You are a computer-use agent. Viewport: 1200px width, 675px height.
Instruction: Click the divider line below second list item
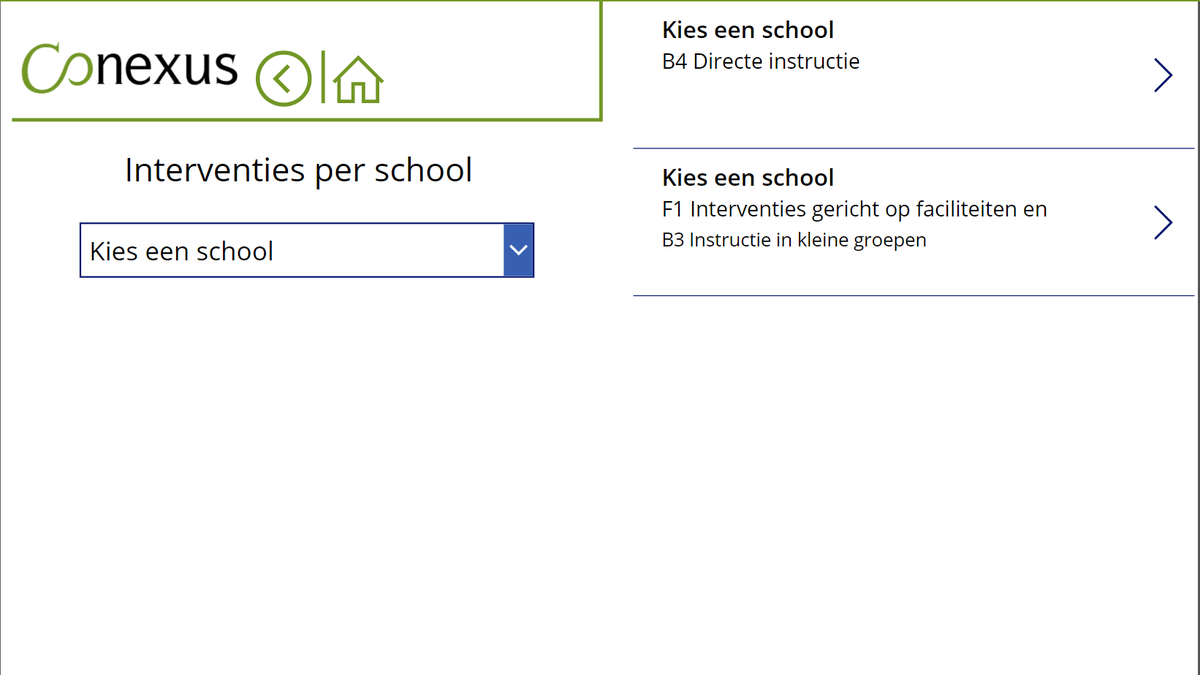[x=913, y=296]
